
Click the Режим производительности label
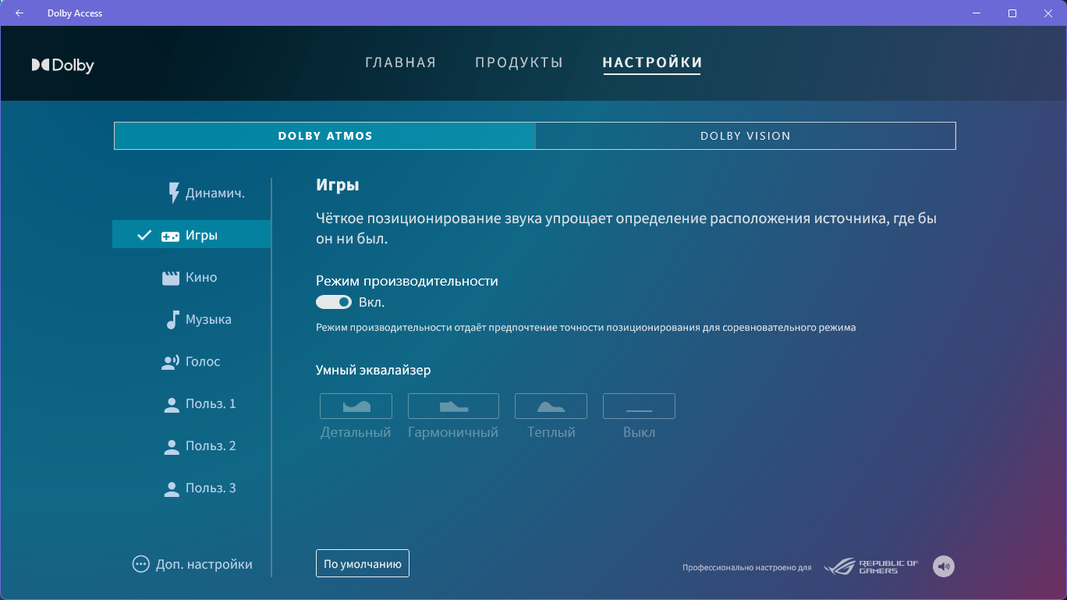pos(407,281)
